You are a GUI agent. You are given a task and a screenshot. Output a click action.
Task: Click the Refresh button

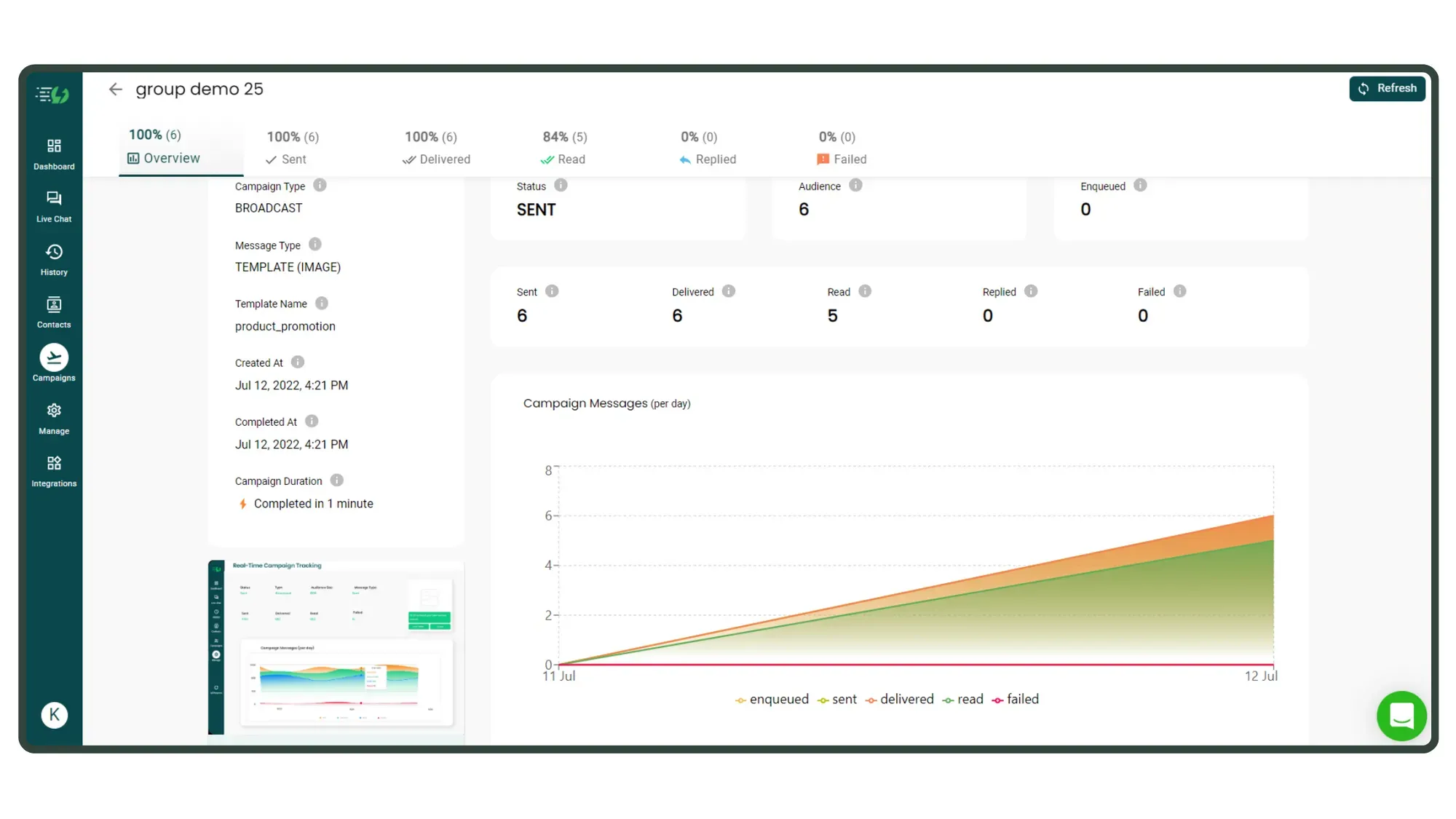point(1387,88)
